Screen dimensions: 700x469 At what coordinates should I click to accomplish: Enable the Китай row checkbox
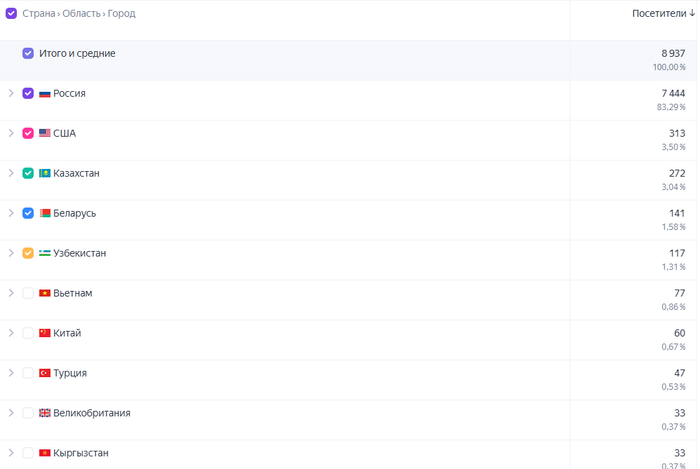click(x=28, y=333)
